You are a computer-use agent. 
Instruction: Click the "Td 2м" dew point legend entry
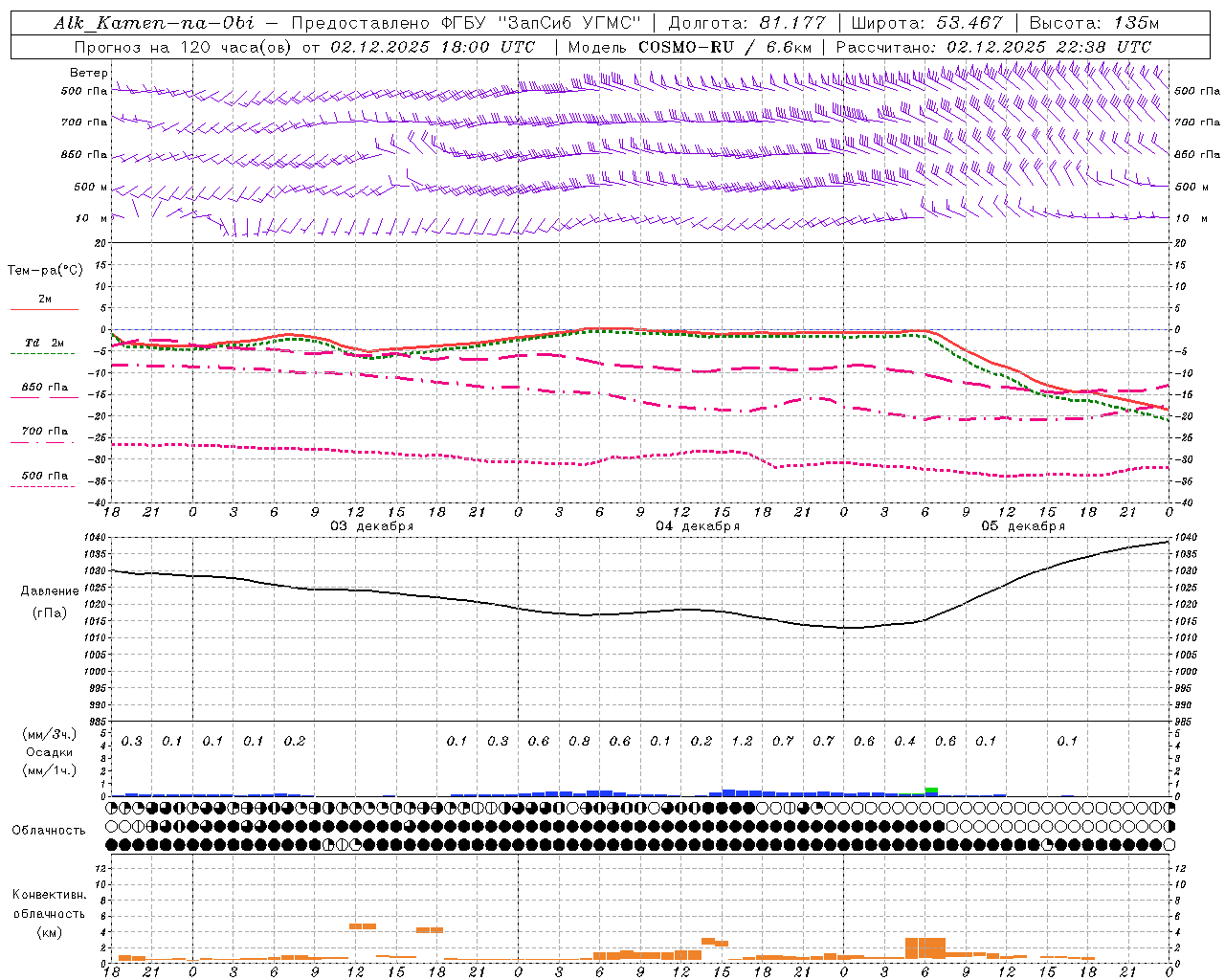(x=45, y=343)
